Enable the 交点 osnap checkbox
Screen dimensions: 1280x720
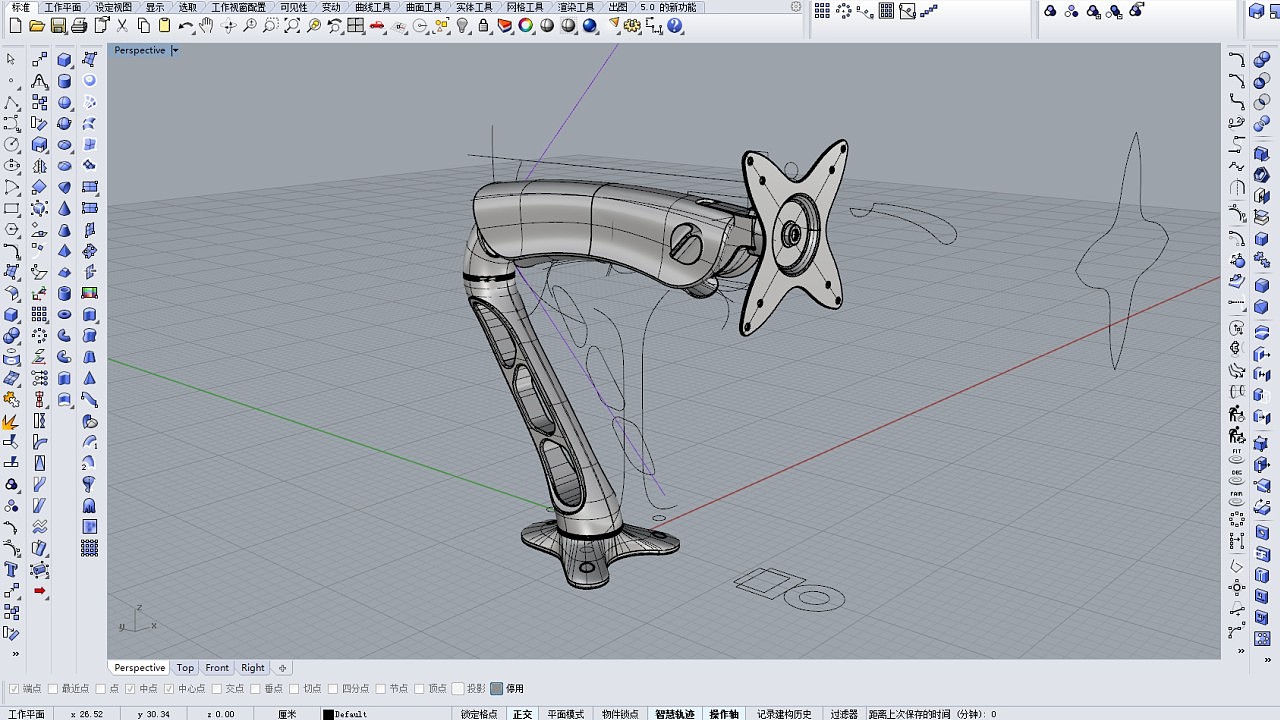(x=216, y=689)
